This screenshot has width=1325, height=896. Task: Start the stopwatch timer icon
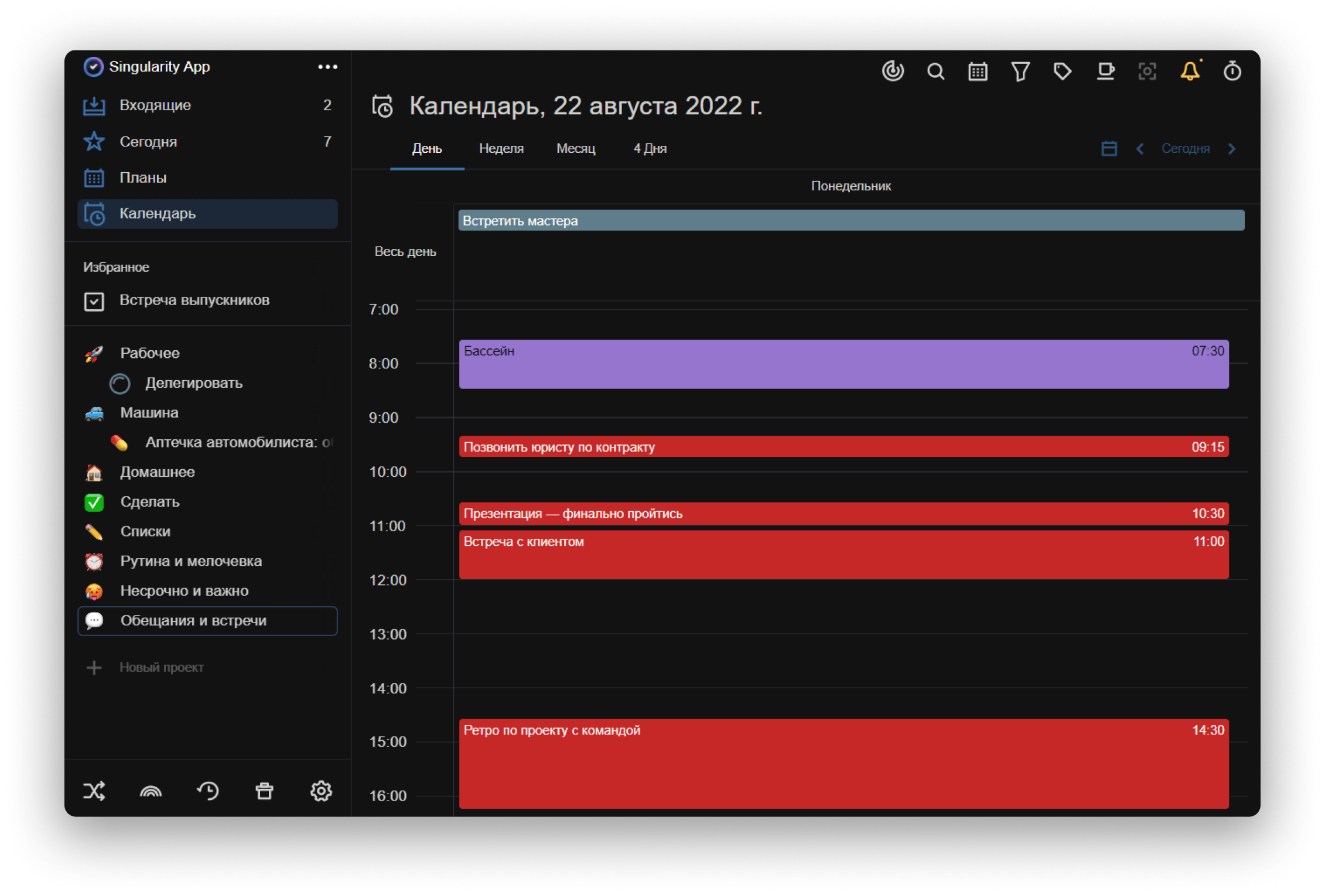[x=1232, y=71]
